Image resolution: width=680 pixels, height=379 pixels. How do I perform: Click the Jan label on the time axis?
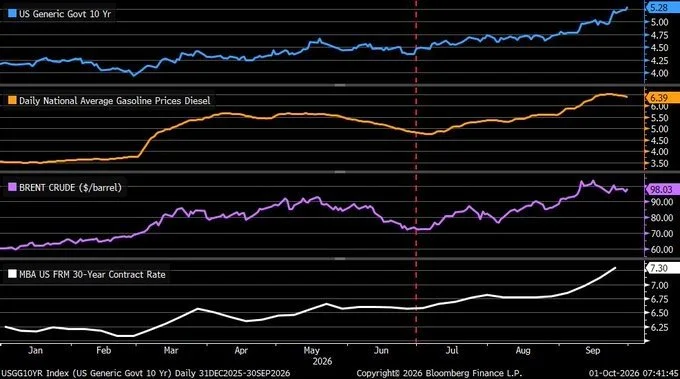click(36, 350)
